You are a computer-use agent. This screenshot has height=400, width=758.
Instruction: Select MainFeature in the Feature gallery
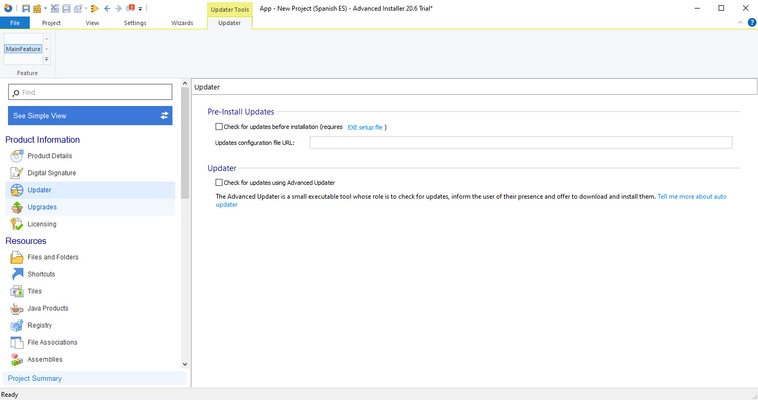coord(23,49)
